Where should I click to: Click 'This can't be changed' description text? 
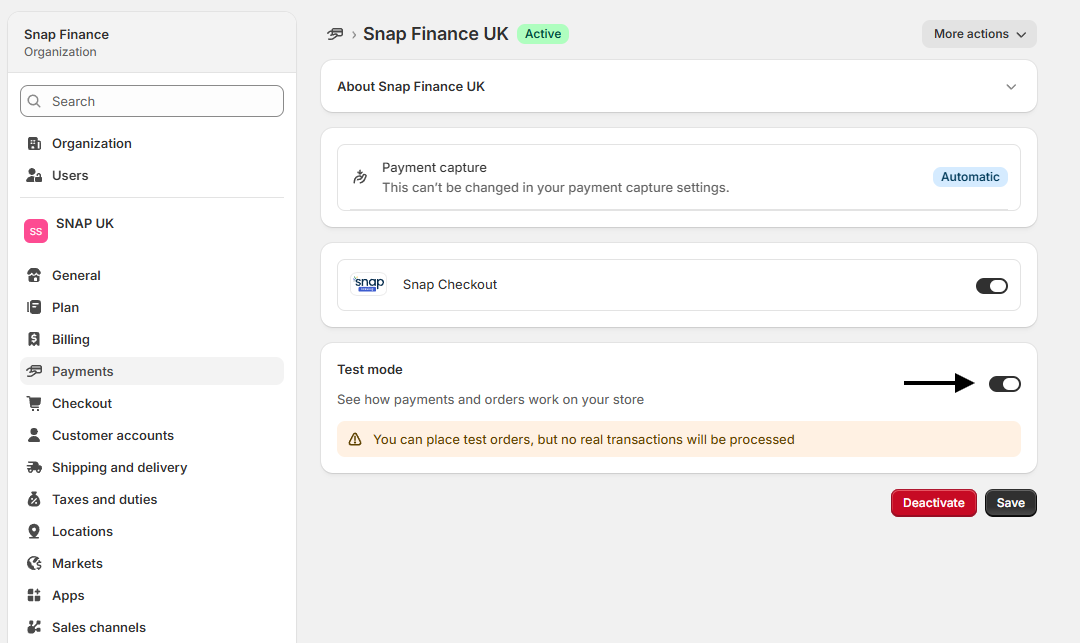[555, 187]
